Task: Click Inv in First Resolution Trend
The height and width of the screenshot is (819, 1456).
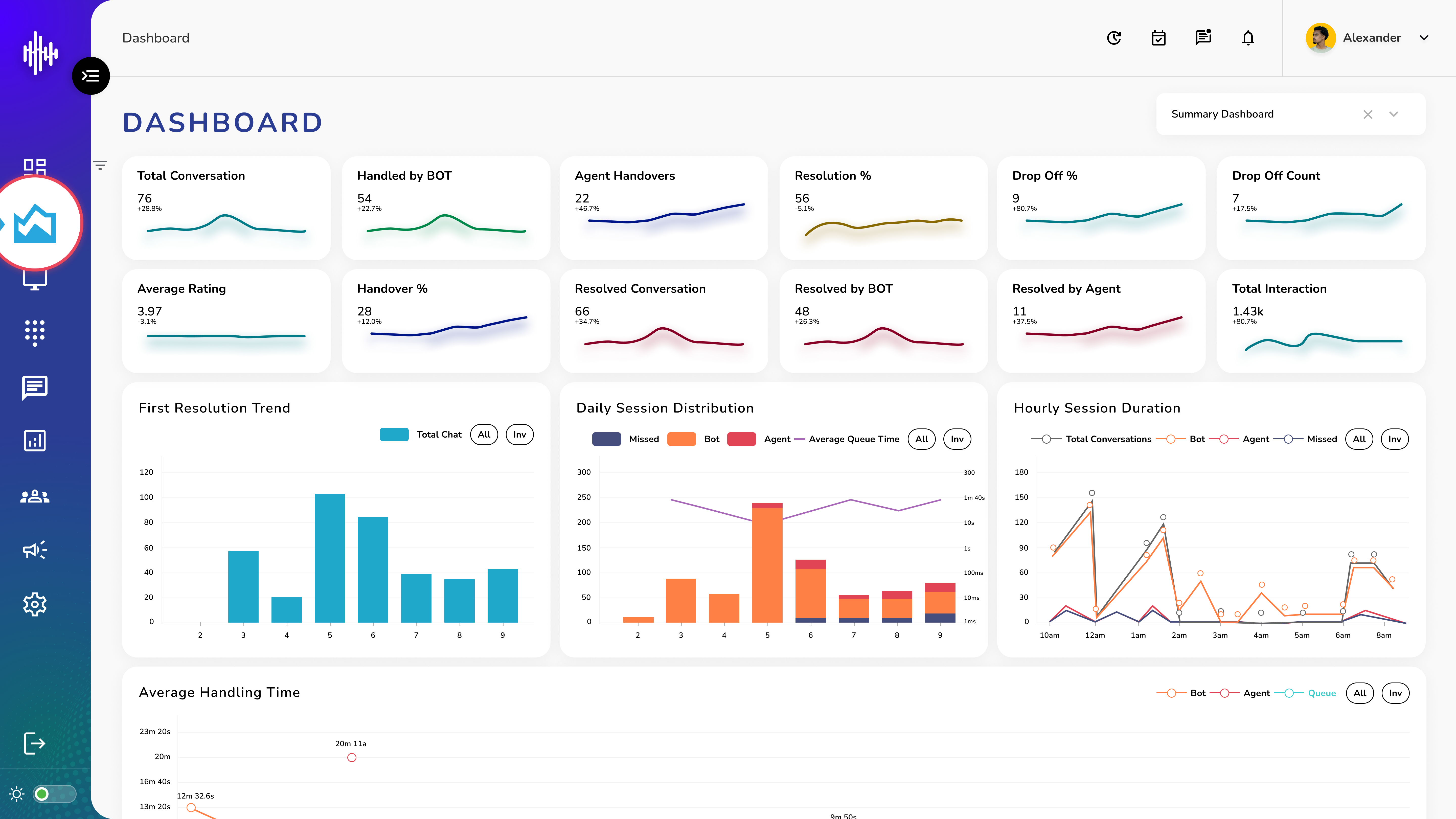Action: [519, 435]
